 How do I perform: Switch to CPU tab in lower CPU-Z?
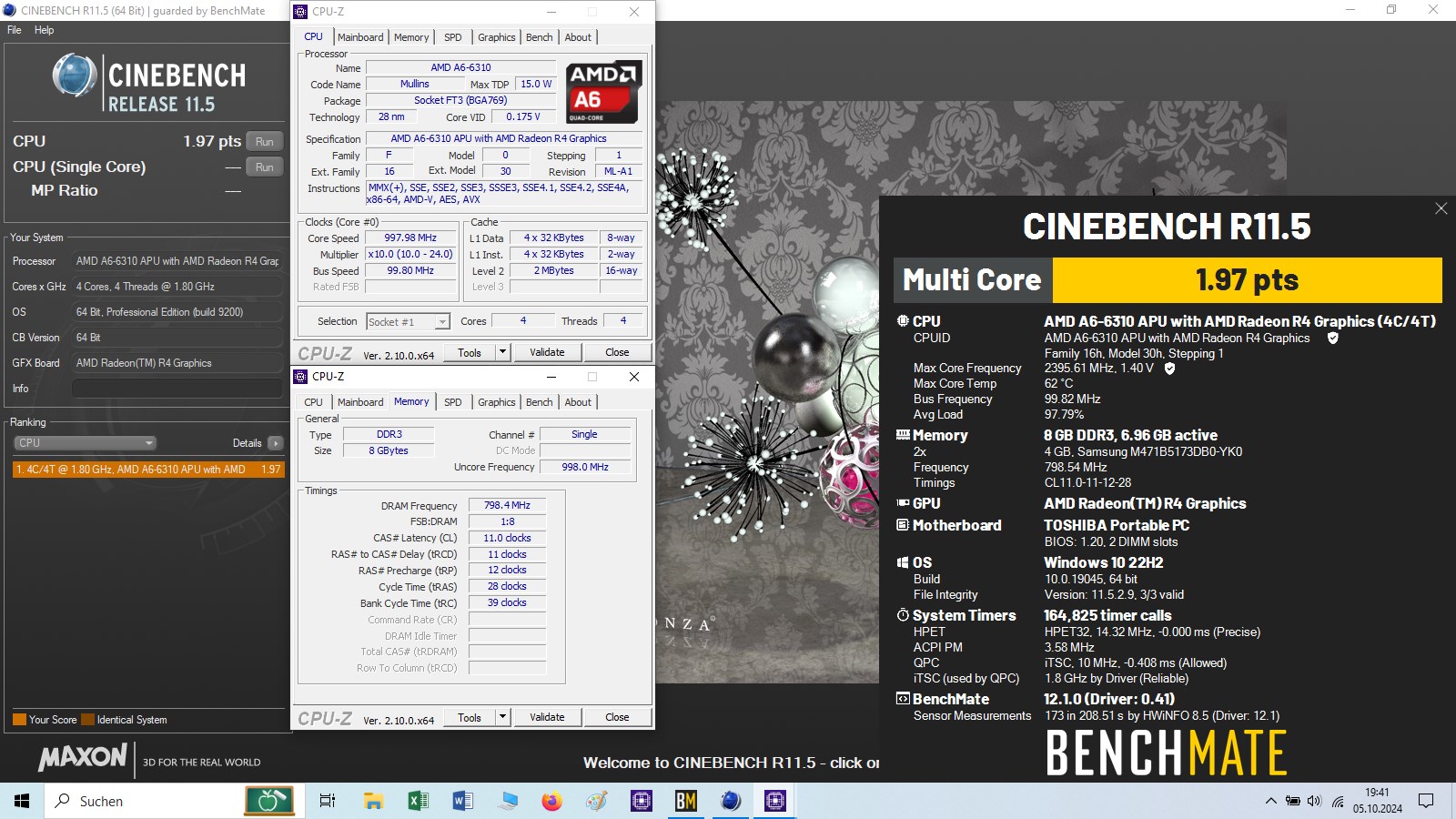pyautogui.click(x=314, y=402)
